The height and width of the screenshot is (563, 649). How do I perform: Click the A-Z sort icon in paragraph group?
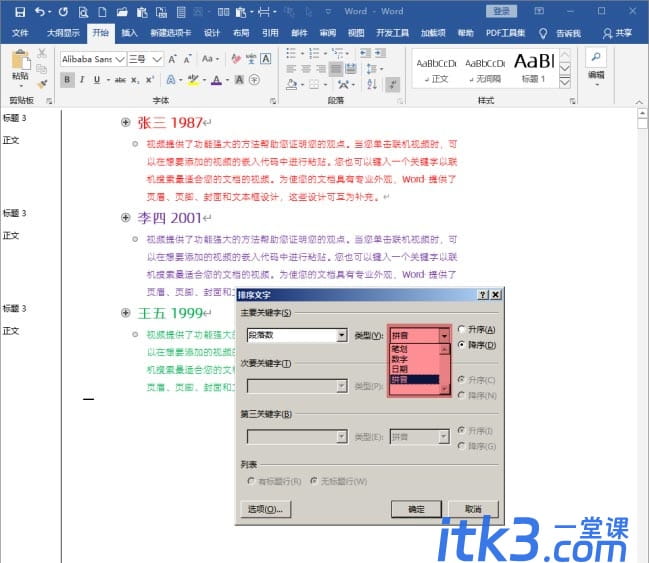372,84
